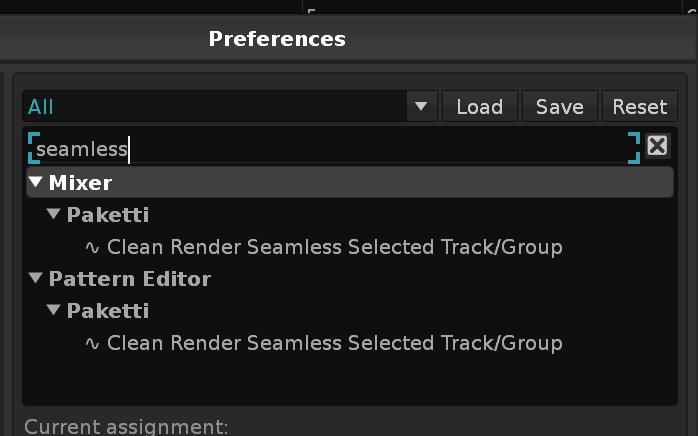This screenshot has width=698, height=436.
Task: Collapse the Mixer category triangle
Action: [36, 182]
